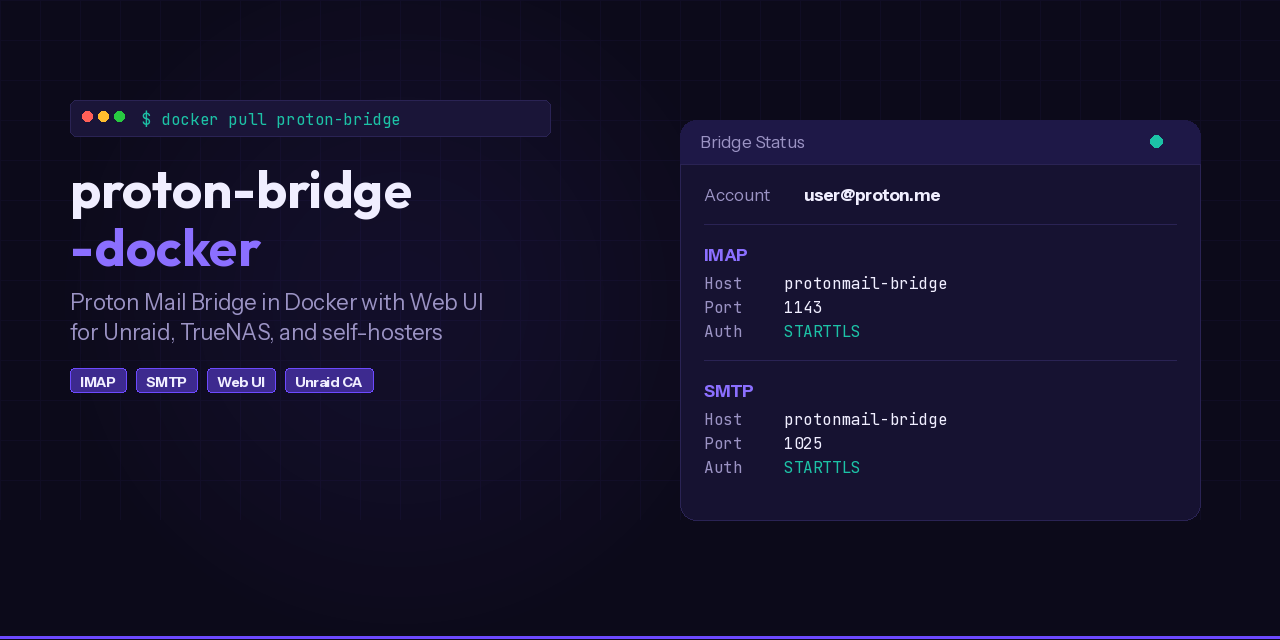Click the SMTP host protonmail-bridge value

point(866,420)
